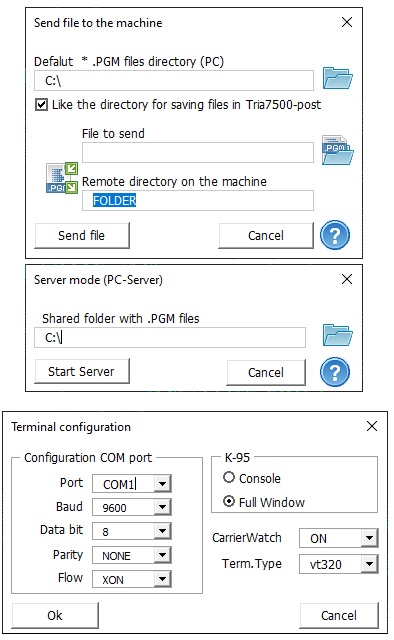Confirm terminal configuration with Ok
Viewport: 394px width, 640px height.
55,616
